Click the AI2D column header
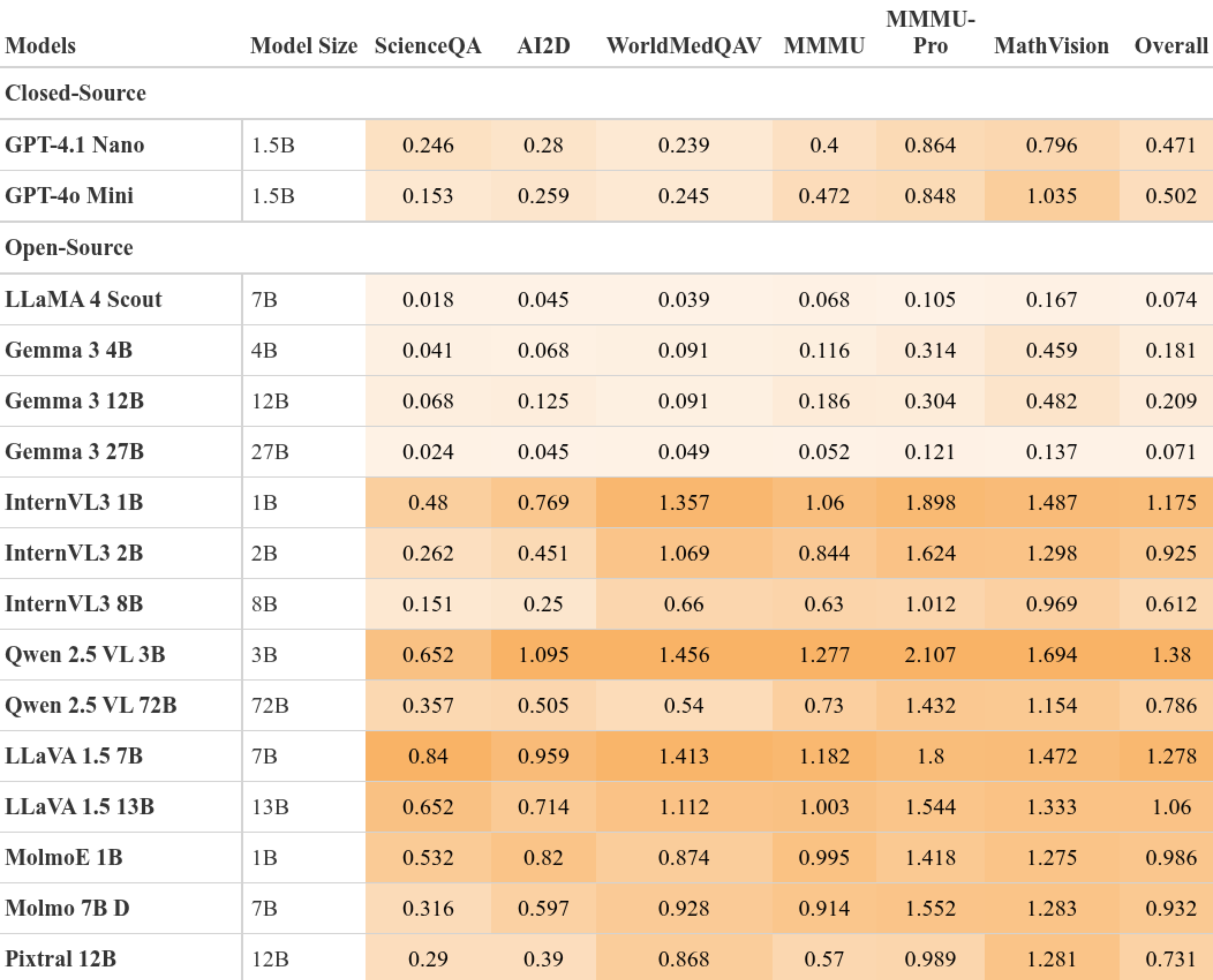Viewport: 1213px width, 980px height. point(544,46)
